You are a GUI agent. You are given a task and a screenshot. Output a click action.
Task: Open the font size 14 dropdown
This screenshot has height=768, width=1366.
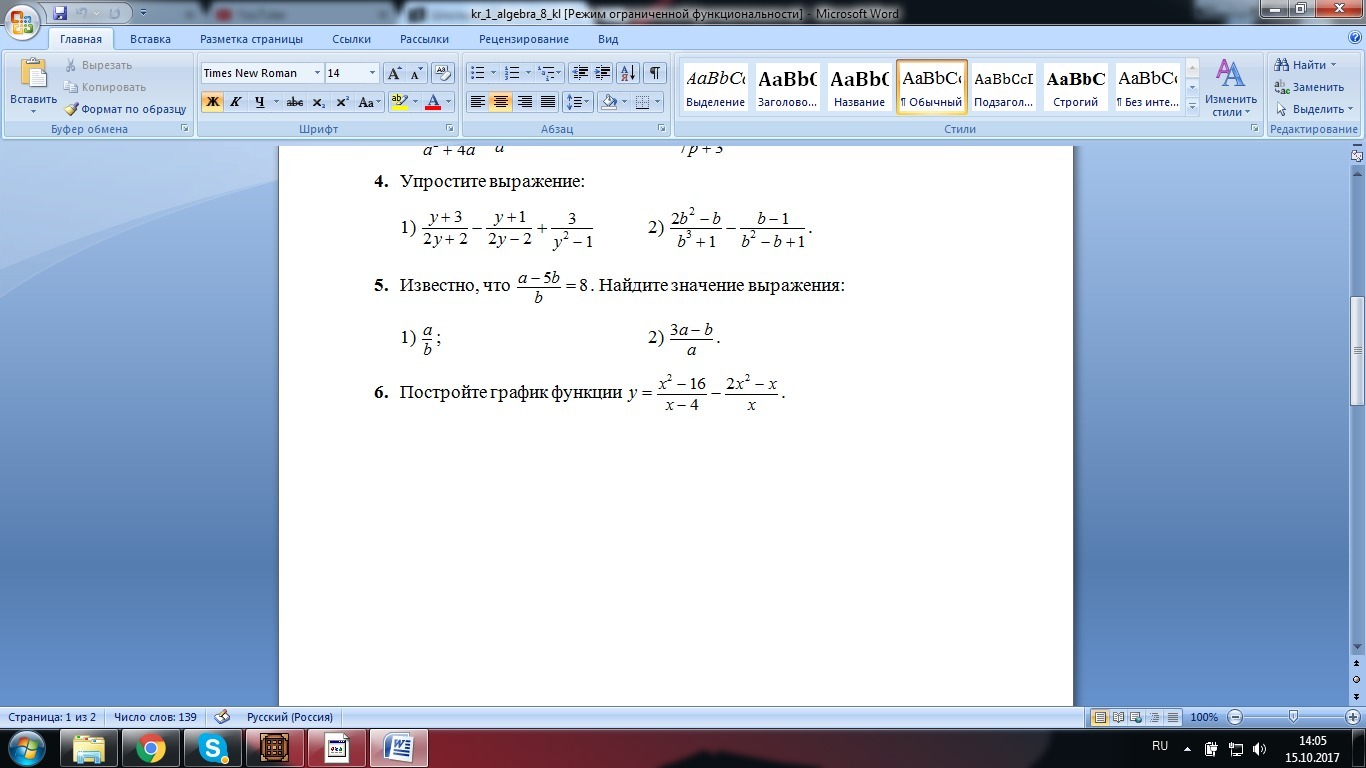373,73
